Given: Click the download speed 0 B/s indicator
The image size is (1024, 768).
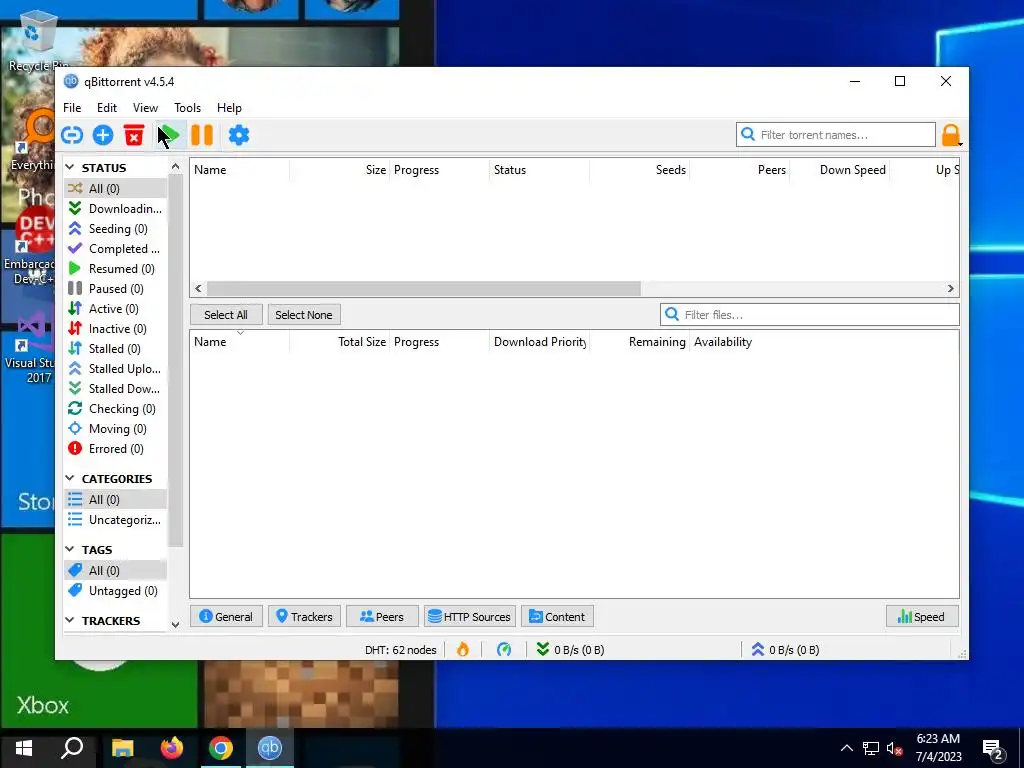Looking at the screenshot, I should click(x=571, y=650).
